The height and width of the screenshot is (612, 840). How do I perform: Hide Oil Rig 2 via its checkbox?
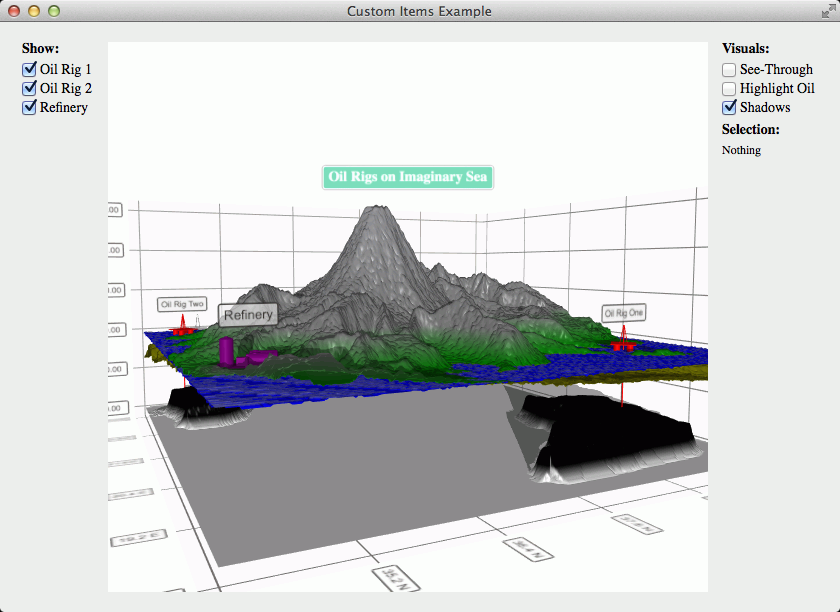click(30, 89)
